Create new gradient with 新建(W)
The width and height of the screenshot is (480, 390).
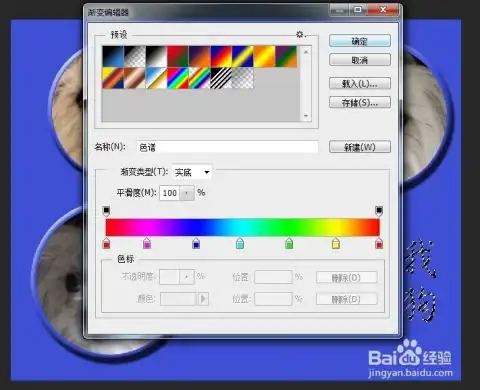pos(360,147)
